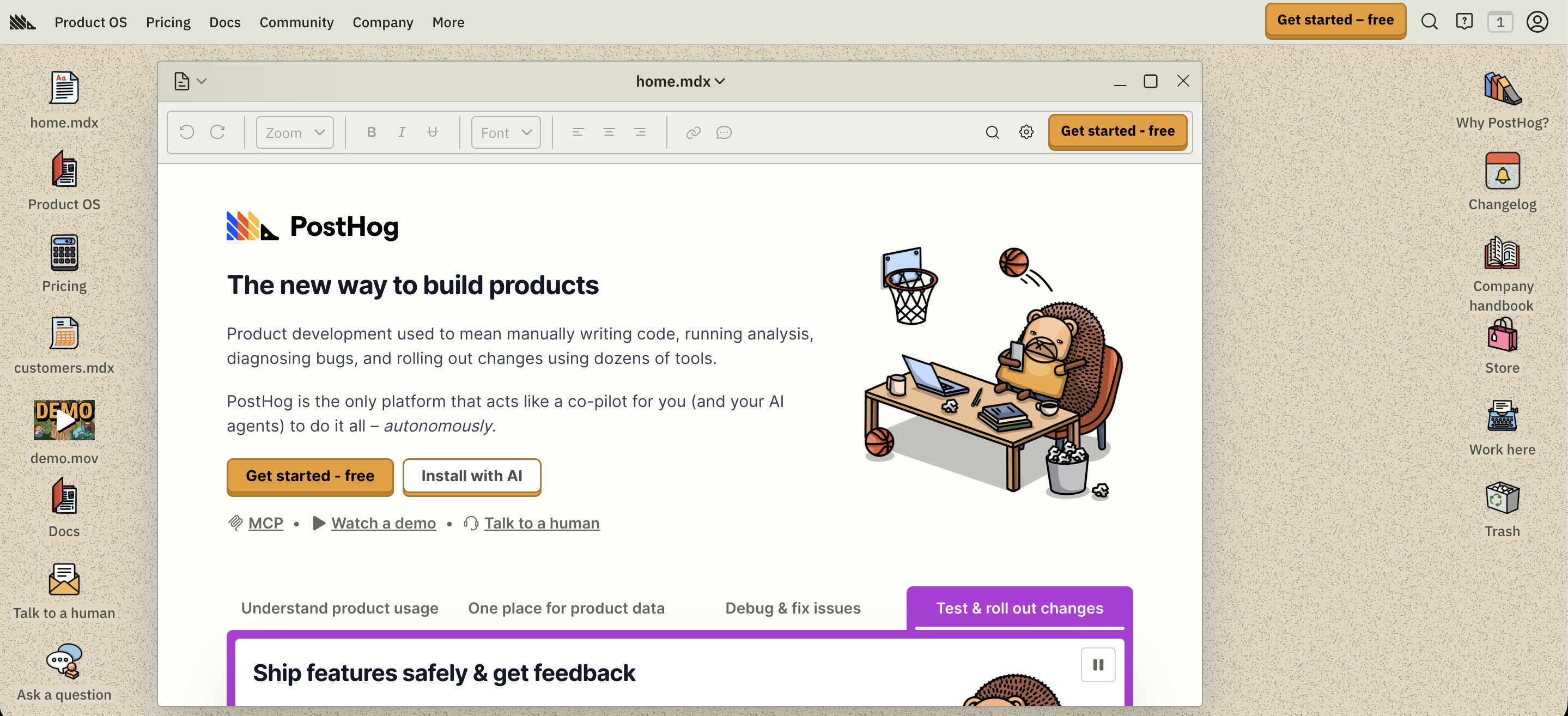Screen dimensions: 1568x716
Task: Toggle bold formatting
Action: [x=372, y=132]
